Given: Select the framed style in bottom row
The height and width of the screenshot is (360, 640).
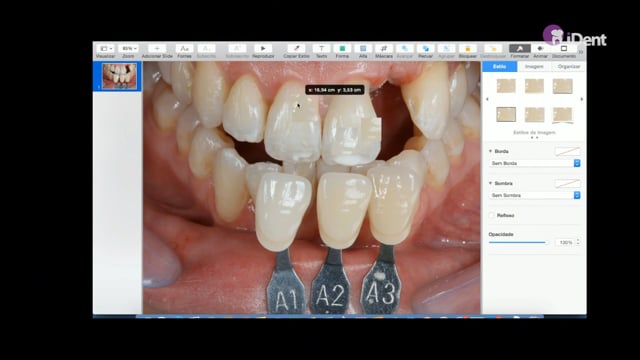Looking at the screenshot, I should (506, 114).
